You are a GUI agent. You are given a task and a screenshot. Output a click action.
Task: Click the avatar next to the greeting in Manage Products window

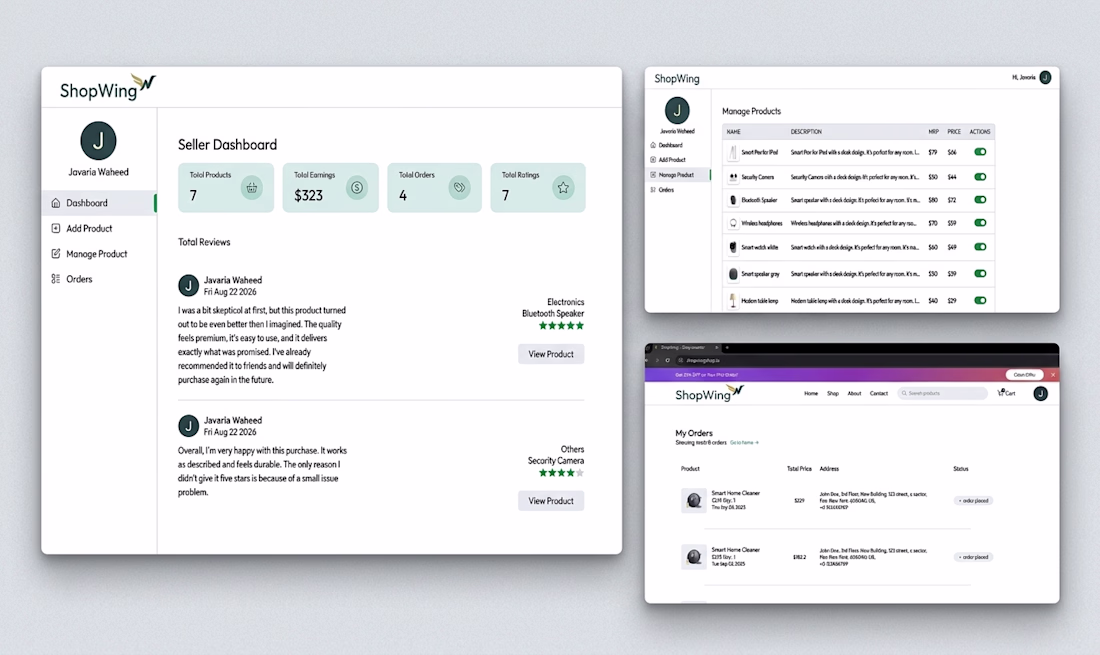pos(1045,77)
